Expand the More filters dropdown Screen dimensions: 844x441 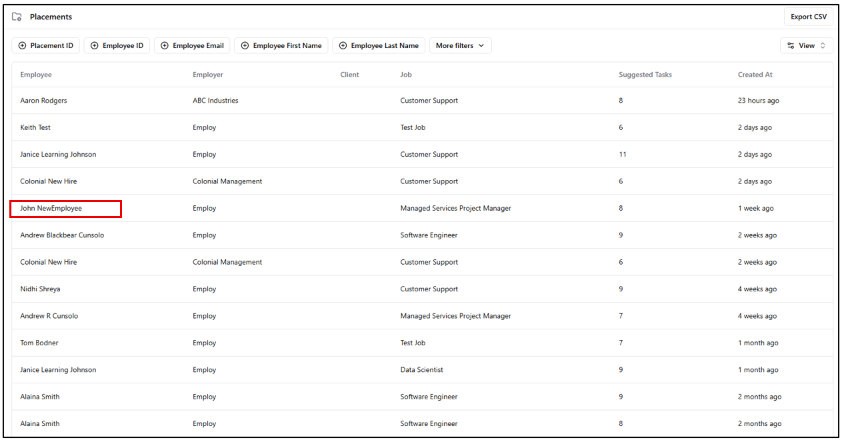[459, 45]
